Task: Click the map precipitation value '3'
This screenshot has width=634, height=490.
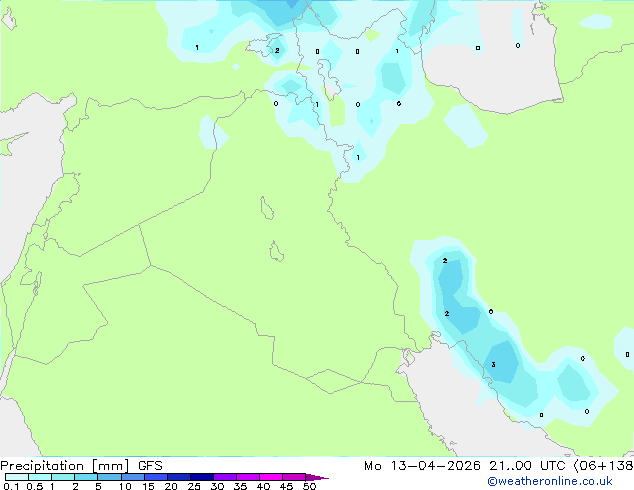Action: click(493, 365)
